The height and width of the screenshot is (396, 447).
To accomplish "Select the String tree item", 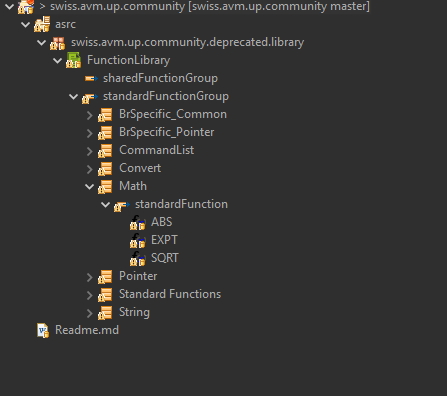I will [134, 312].
